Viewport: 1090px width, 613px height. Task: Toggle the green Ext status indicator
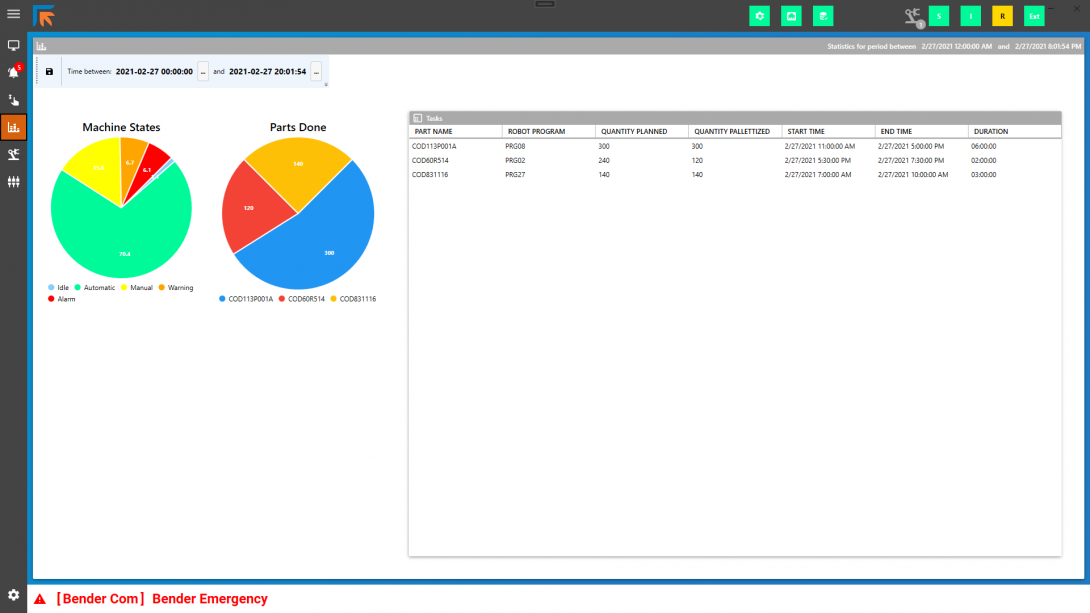(1034, 16)
